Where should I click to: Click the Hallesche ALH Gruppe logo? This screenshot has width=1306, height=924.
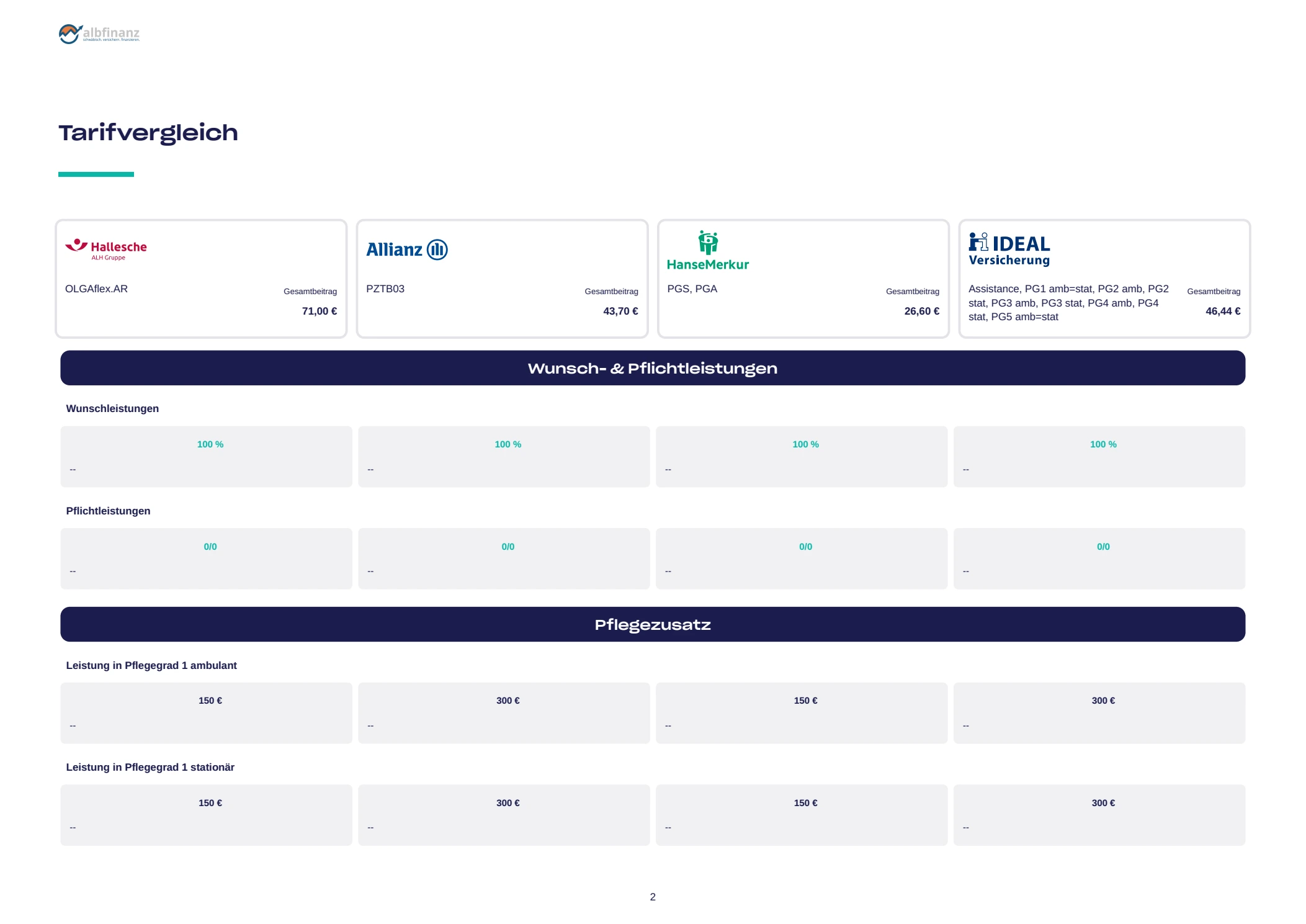106,249
